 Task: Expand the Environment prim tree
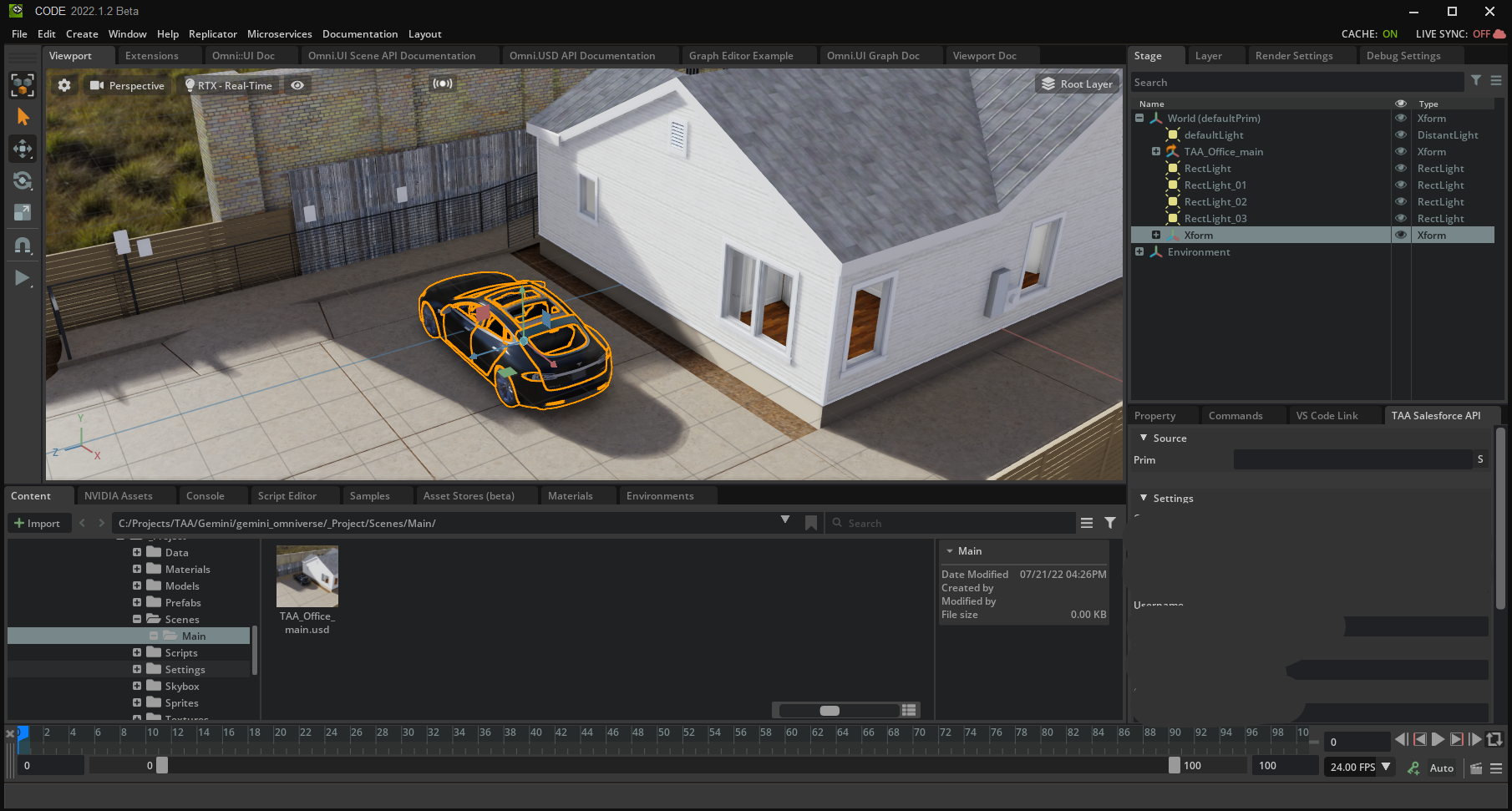(1139, 252)
